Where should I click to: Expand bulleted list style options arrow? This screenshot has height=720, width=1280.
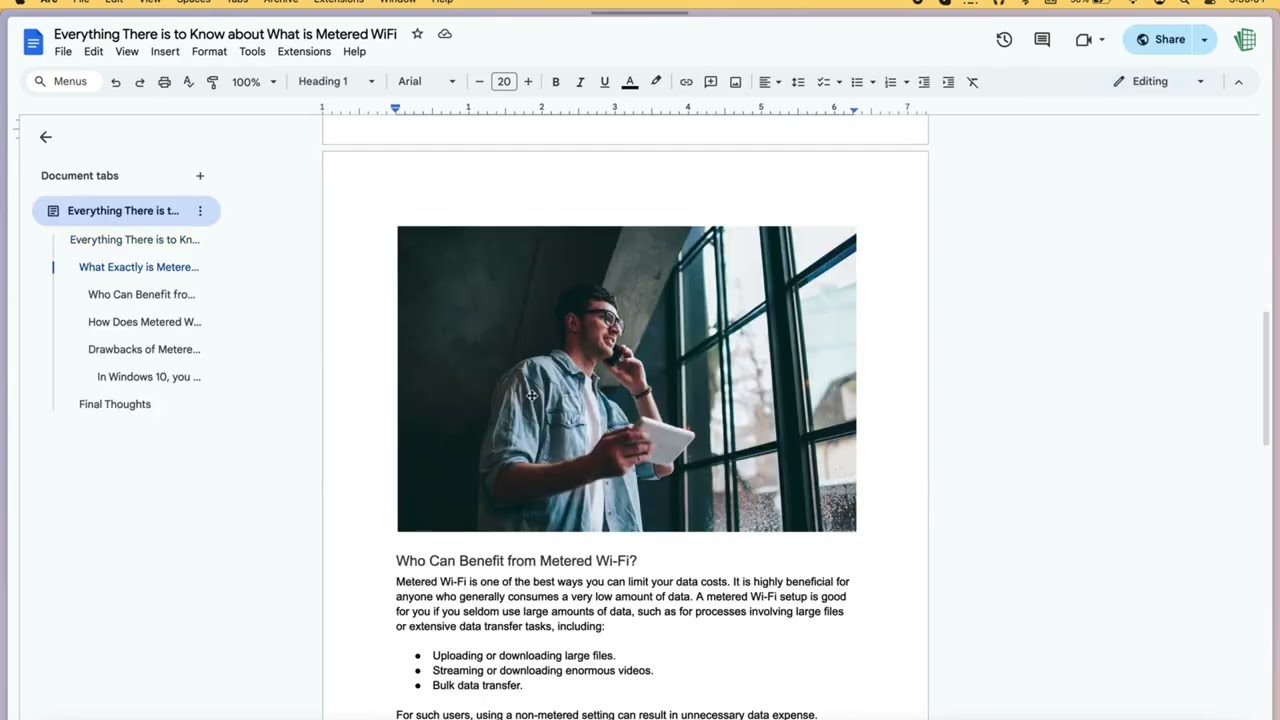coord(873,82)
